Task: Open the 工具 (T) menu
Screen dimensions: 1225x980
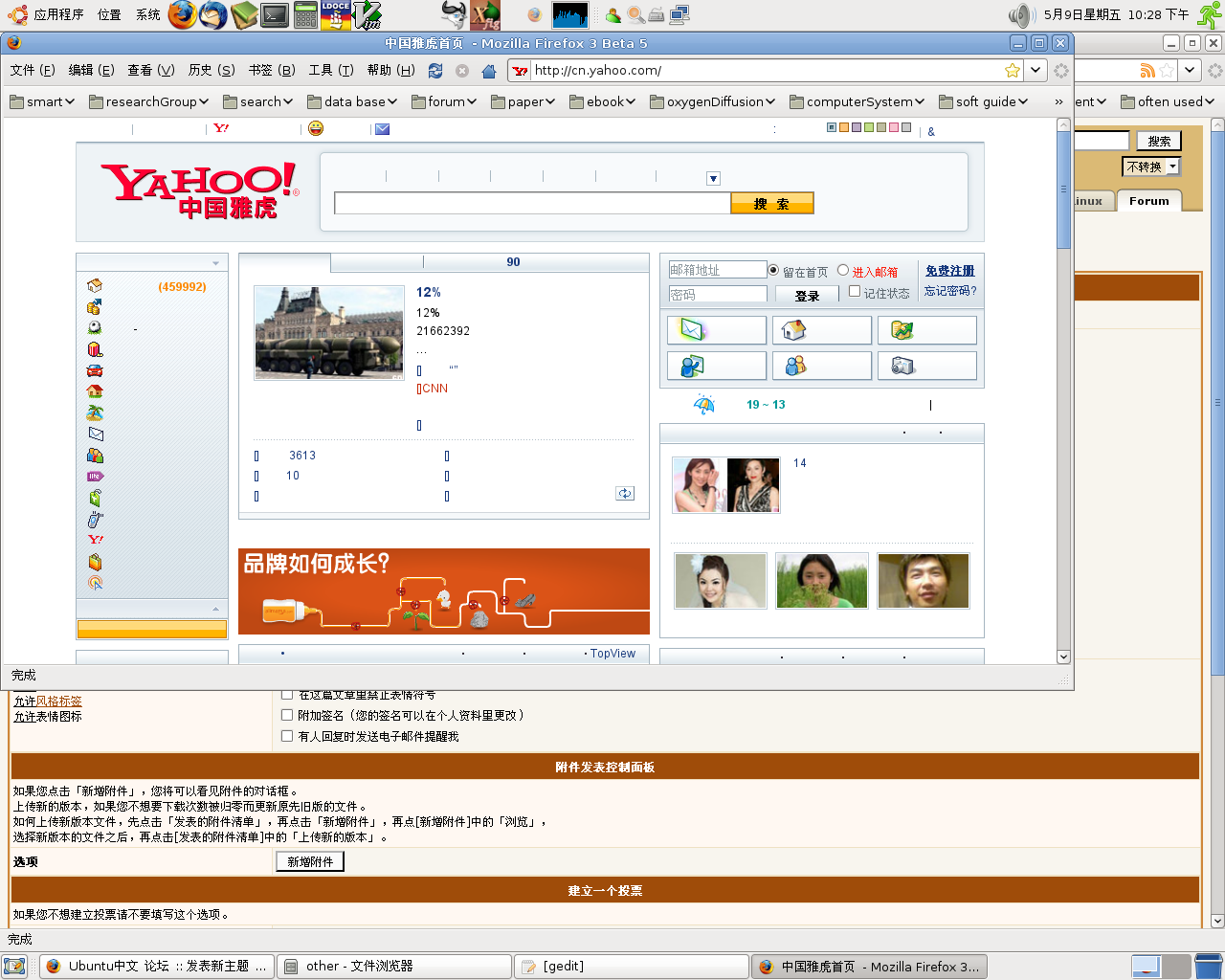Action: [331, 70]
